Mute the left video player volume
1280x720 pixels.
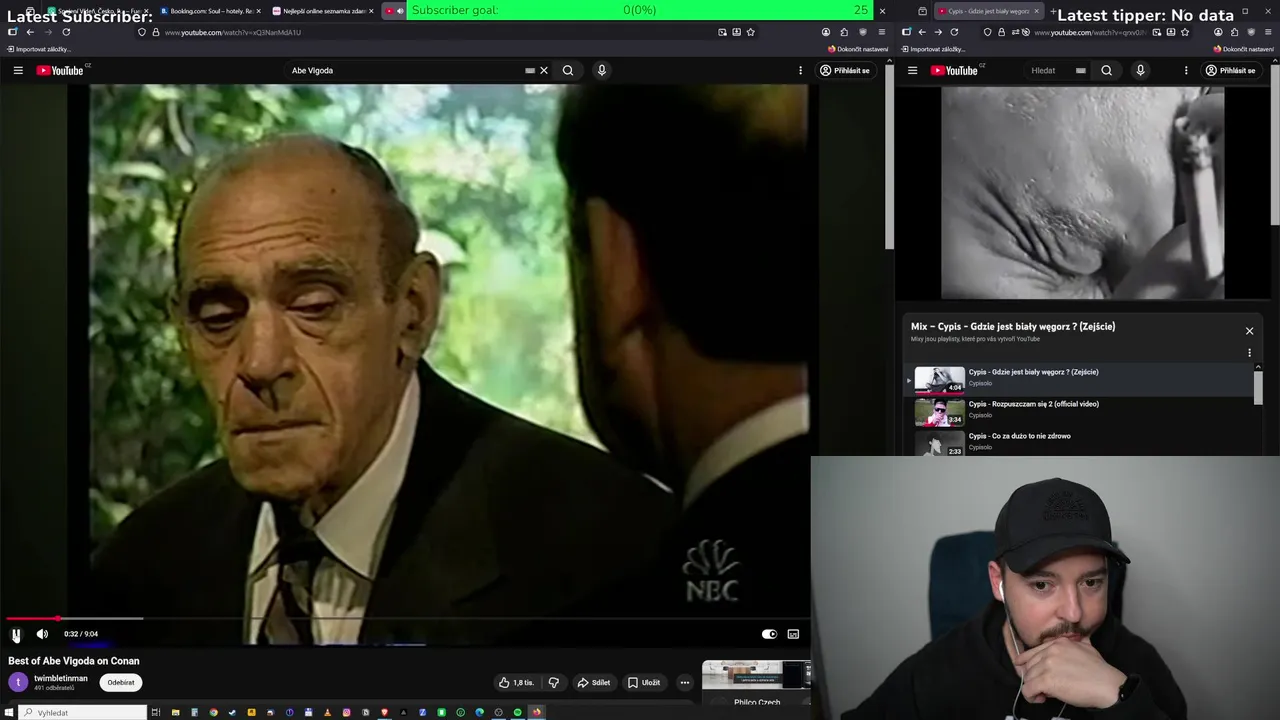coord(42,634)
